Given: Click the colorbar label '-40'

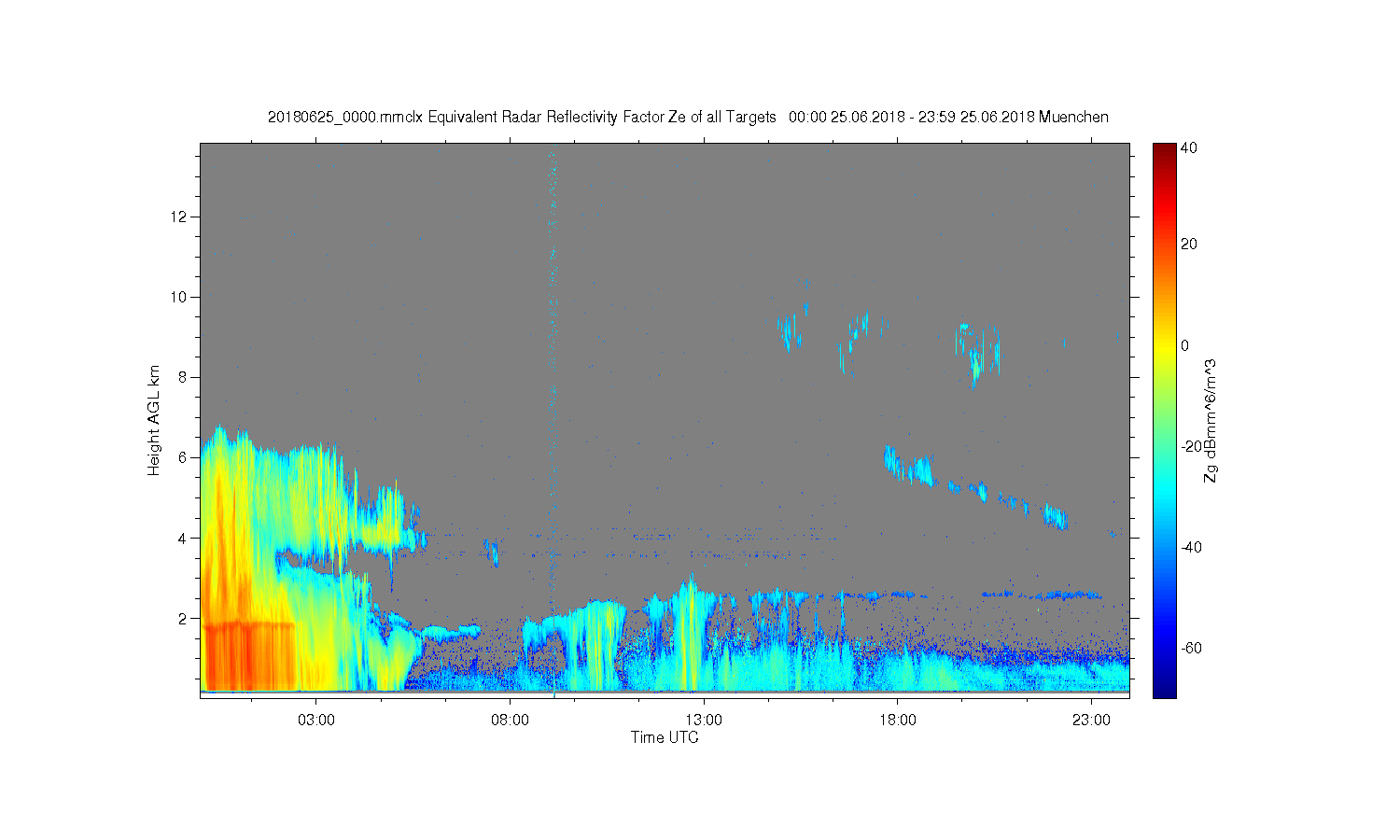Looking at the screenshot, I should tap(1191, 547).
